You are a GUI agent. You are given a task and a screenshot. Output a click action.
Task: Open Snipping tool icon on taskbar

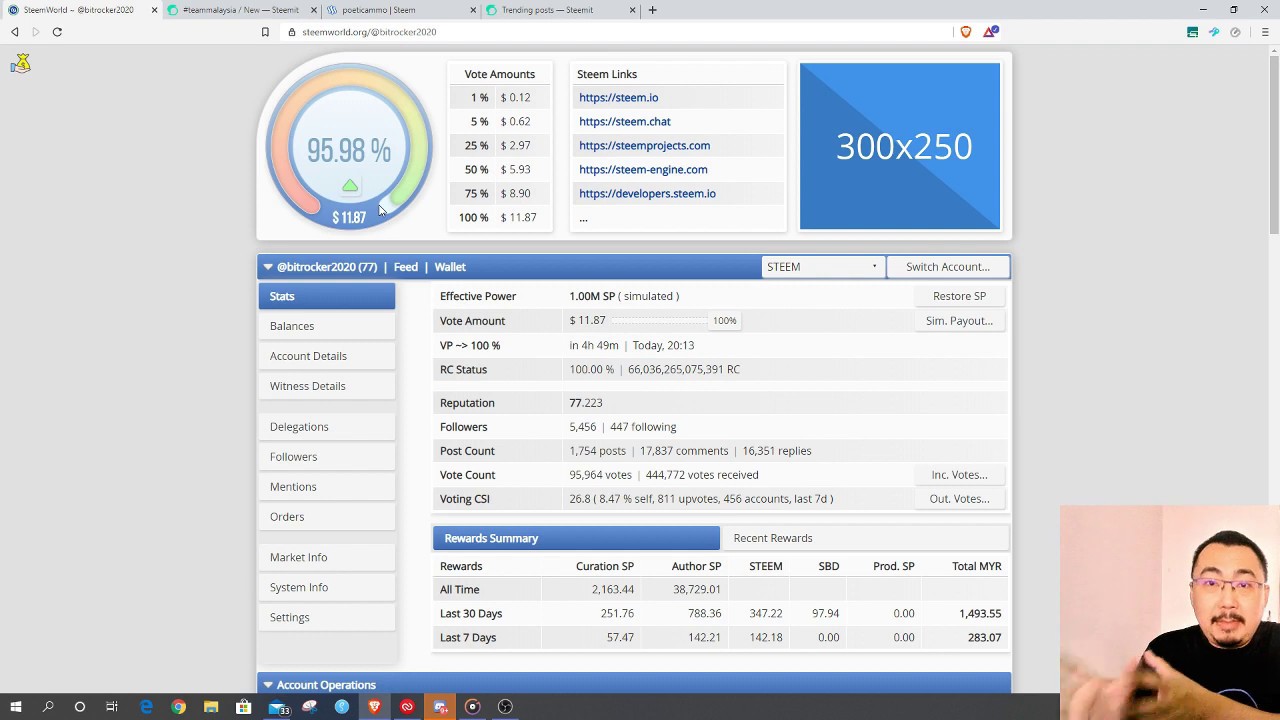pos(309,707)
